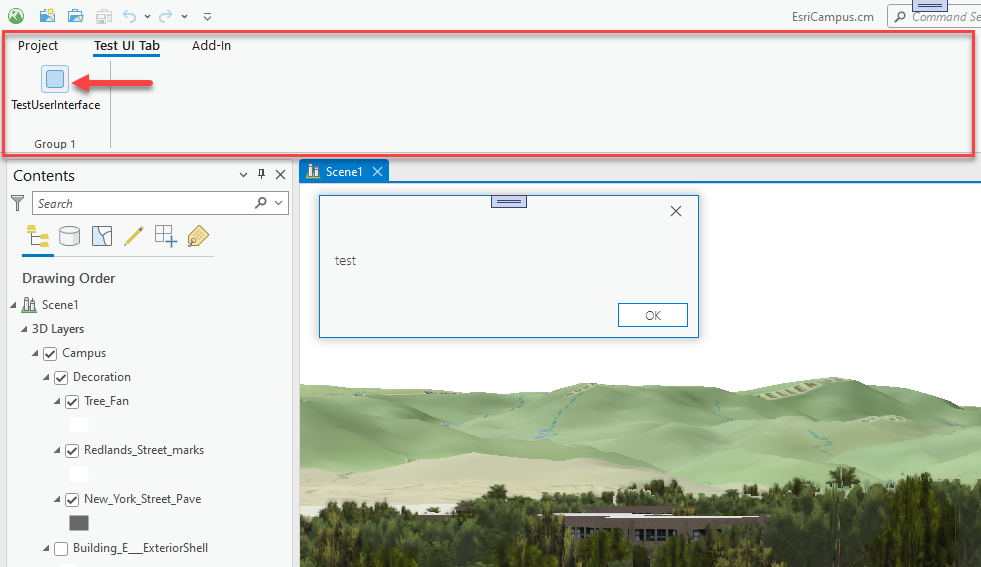Collapse the New_York_Street_Pave layer
Viewport: 981px width, 567px height.
58,499
